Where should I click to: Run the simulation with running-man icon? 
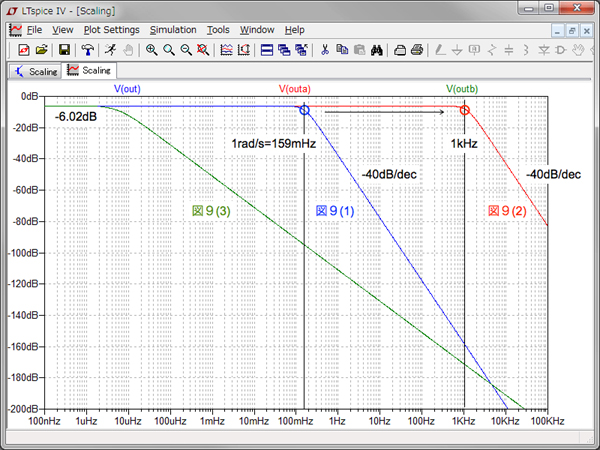coord(110,49)
